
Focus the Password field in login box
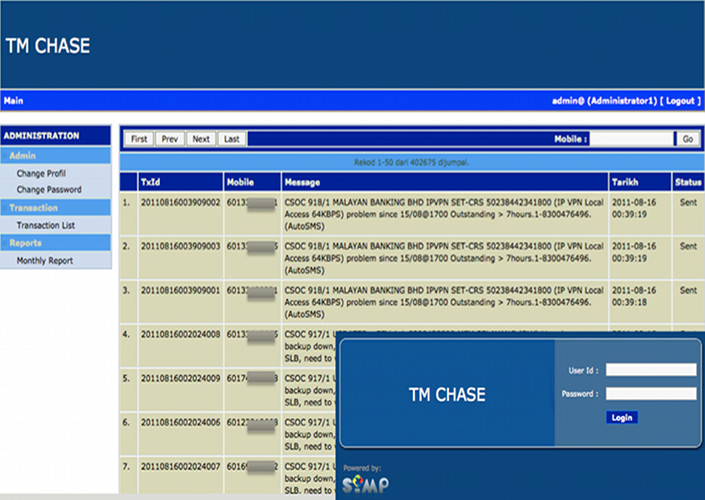[x=651, y=394]
